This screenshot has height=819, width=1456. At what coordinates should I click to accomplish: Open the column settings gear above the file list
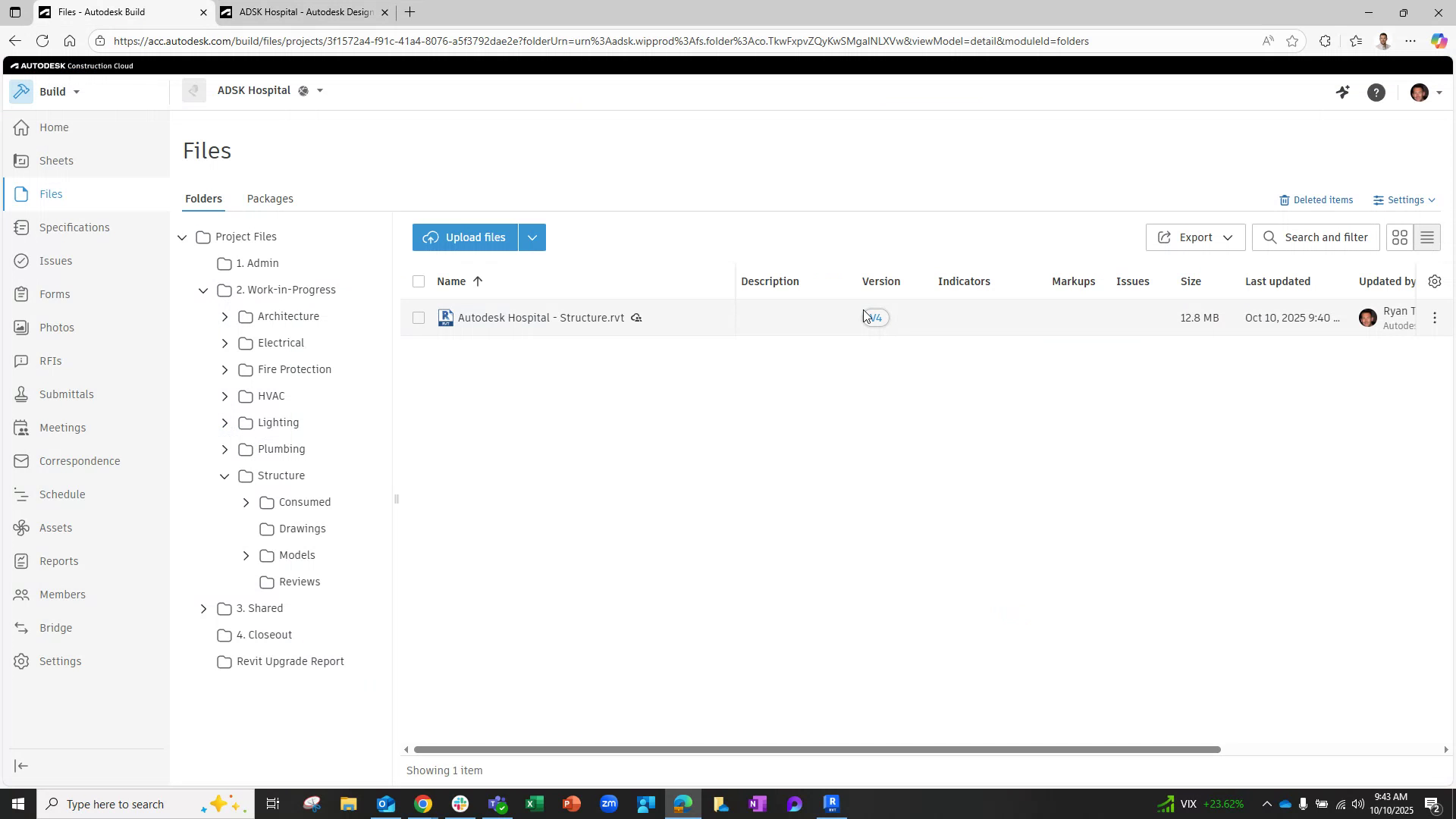point(1436,281)
